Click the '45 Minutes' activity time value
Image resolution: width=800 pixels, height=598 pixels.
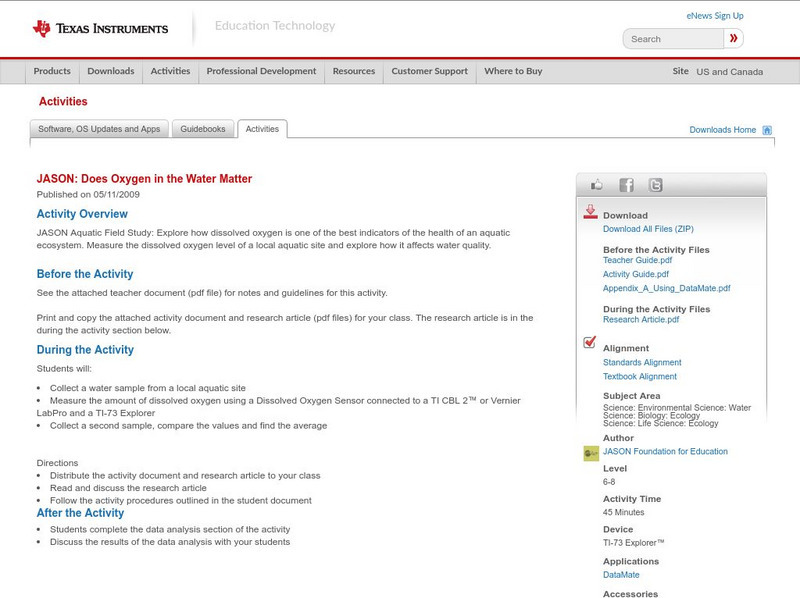click(x=623, y=512)
